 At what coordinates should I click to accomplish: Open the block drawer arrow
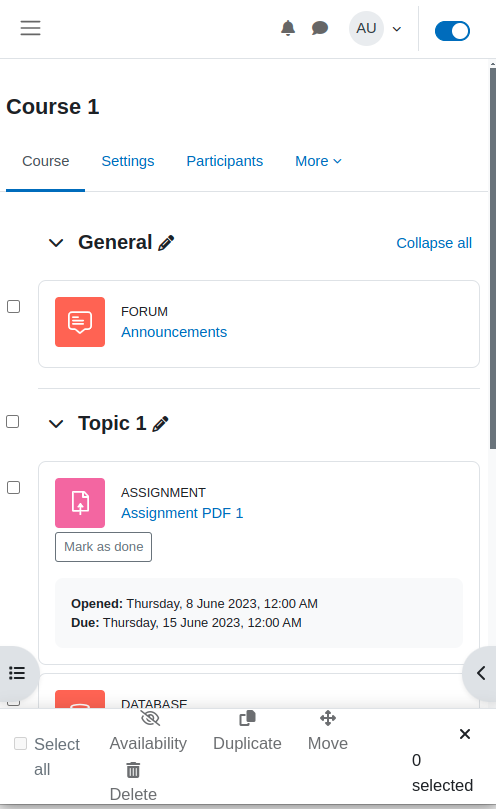pyautogui.click(x=481, y=673)
